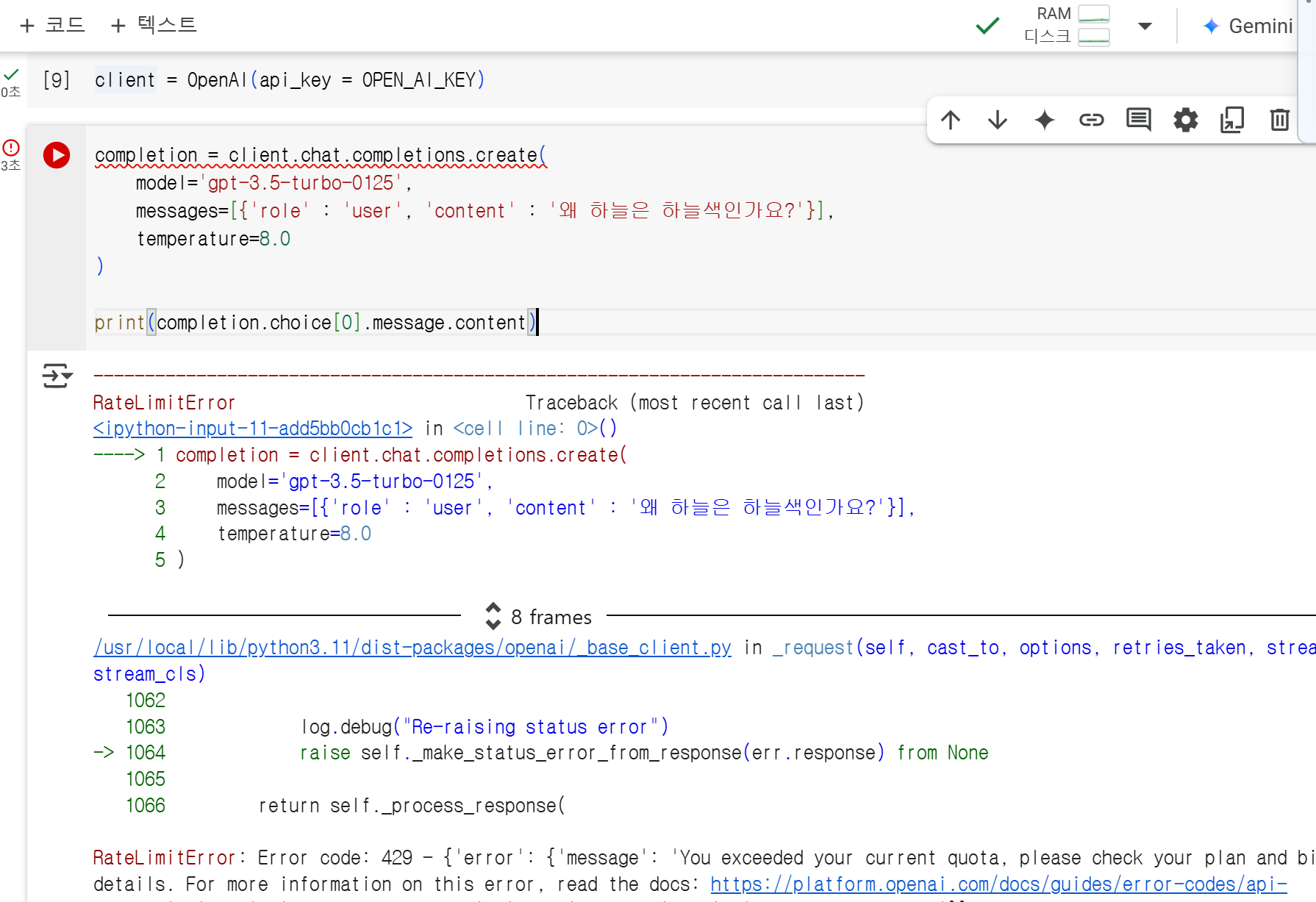
Task: Copy the link to this cell
Action: pyautogui.click(x=1092, y=120)
